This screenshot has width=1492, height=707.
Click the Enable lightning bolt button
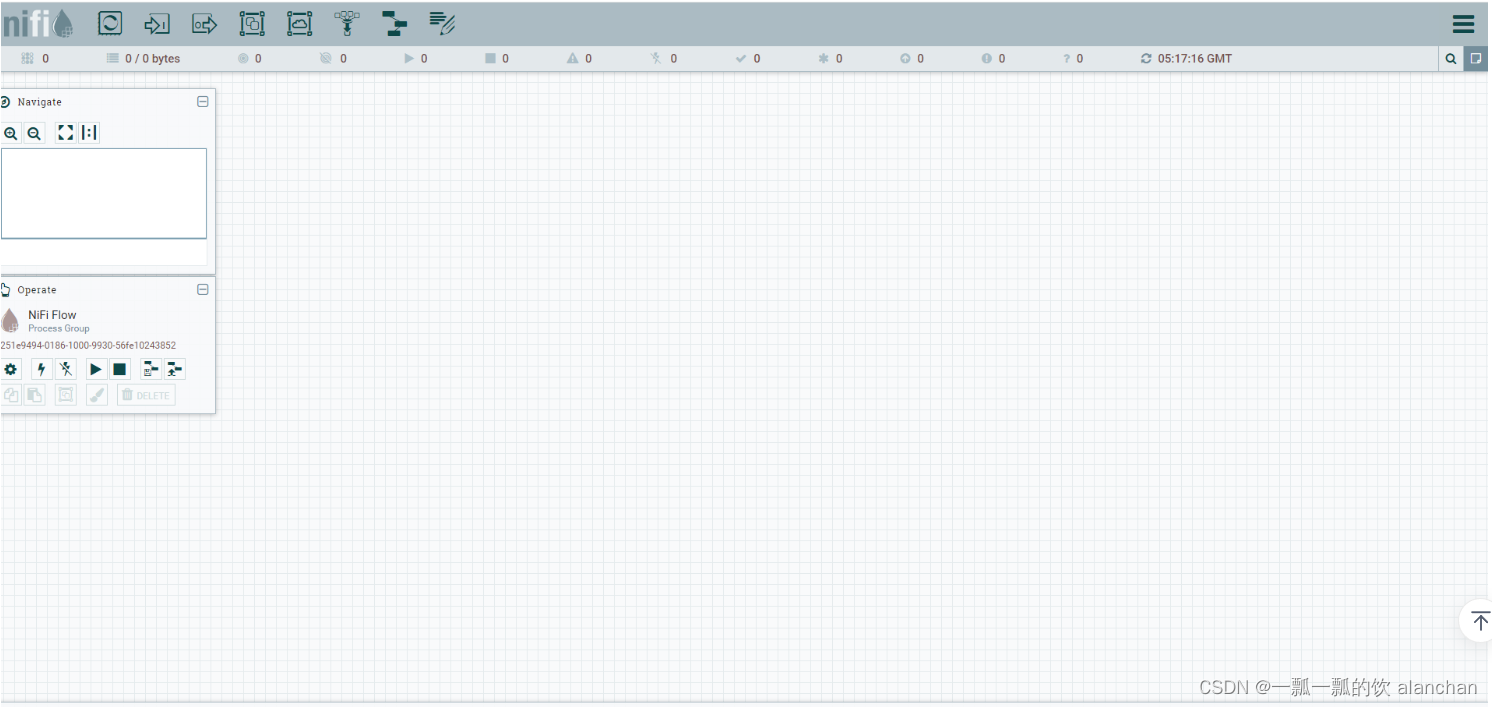pos(41,369)
